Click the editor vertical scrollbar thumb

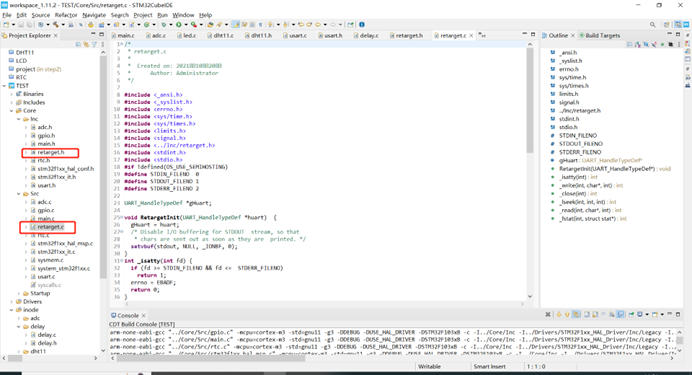(530, 101)
